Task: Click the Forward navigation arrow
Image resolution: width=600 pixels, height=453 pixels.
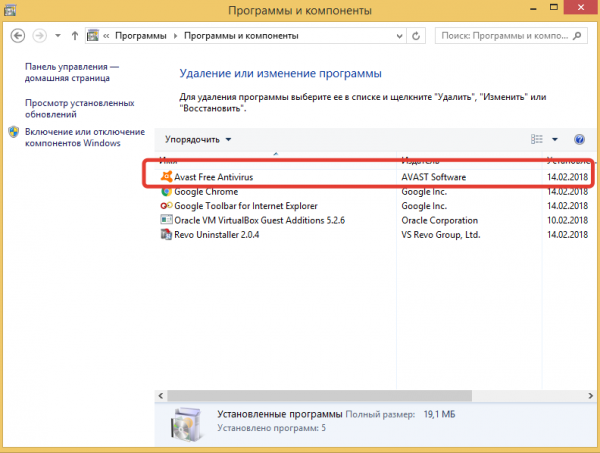Action: click(x=39, y=36)
